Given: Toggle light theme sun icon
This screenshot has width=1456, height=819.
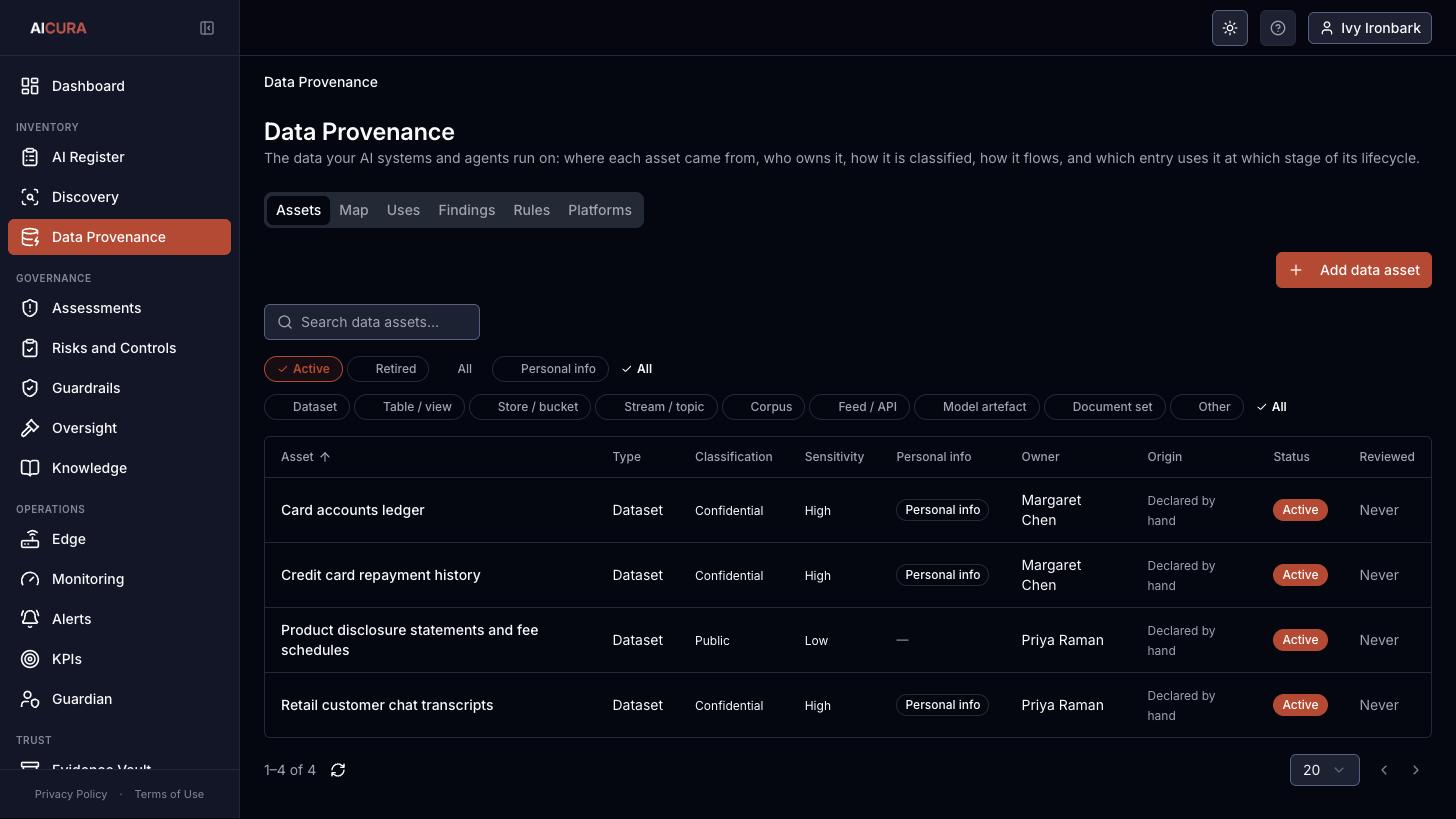Looking at the screenshot, I should 1230,28.
